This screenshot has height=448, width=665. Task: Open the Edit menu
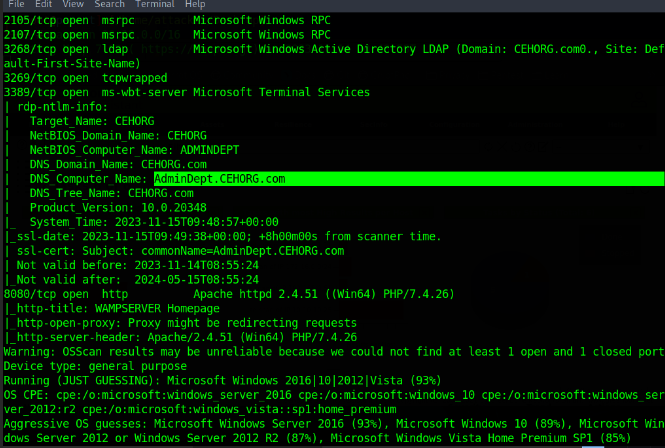44,5
